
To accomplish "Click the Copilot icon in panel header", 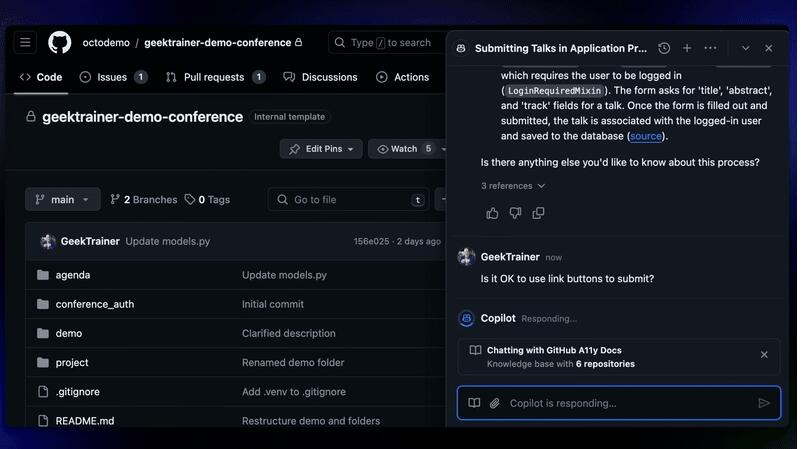I will point(461,49).
